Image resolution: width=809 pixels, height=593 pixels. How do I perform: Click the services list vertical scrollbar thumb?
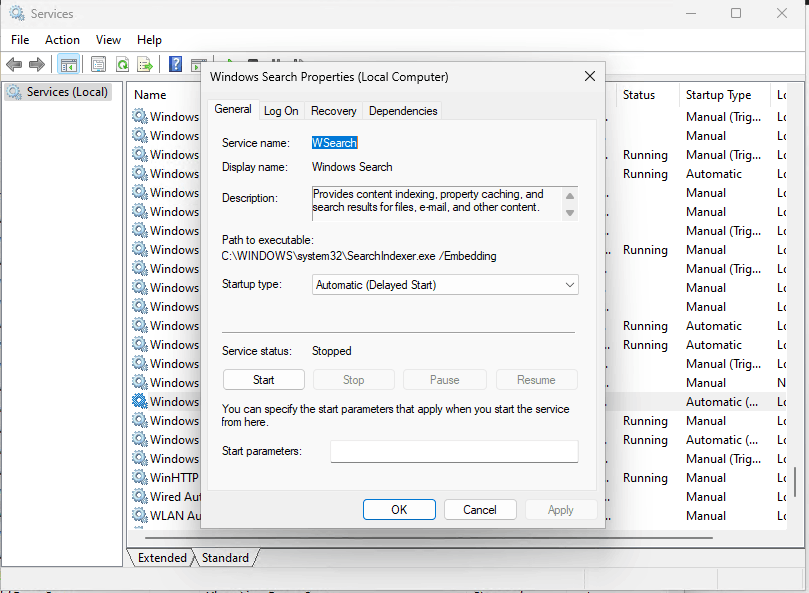click(x=795, y=481)
